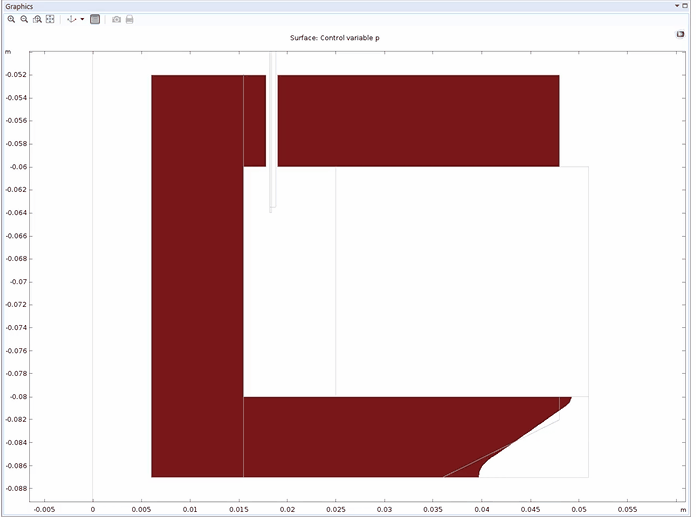Image resolution: width=696 pixels, height=517 pixels.
Task: Click the dark red surface plot region
Action: pos(197,275)
